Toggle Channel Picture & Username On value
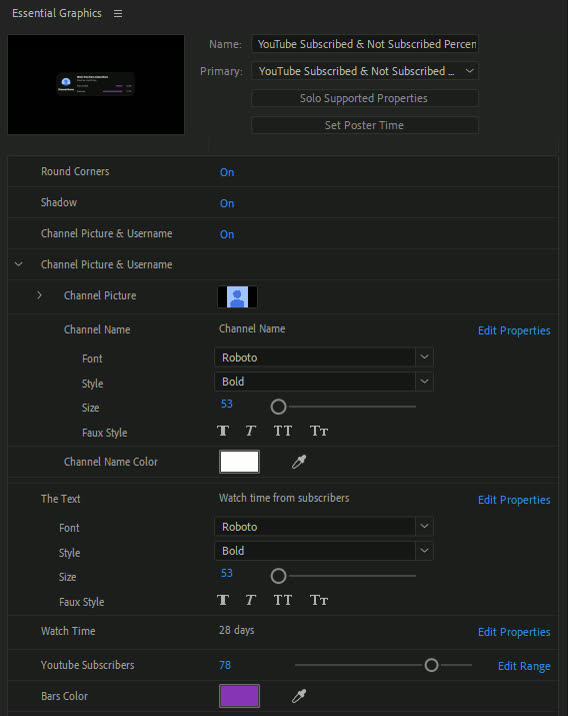Screen dimensions: 568x716 click(x=227, y=234)
